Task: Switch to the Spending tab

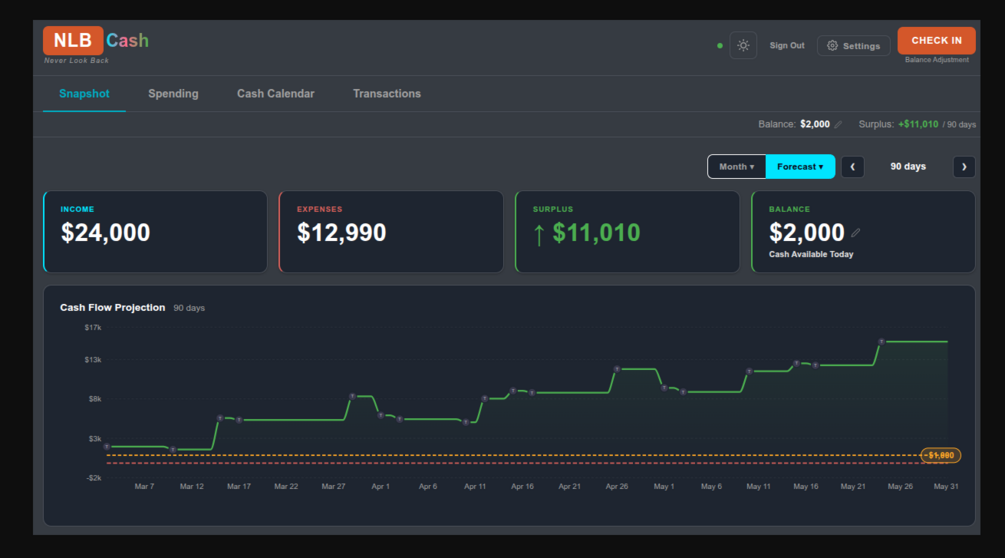Action: (x=173, y=94)
